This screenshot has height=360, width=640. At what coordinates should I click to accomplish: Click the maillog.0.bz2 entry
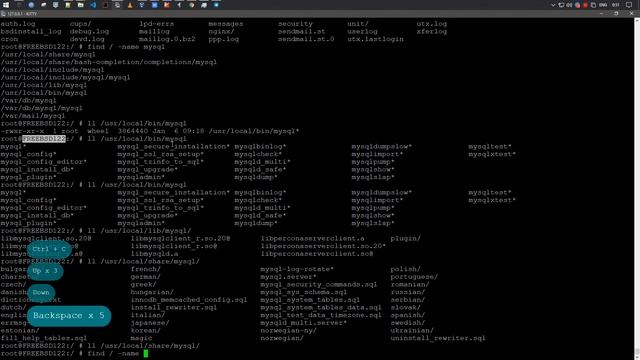pyautogui.click(x=167, y=39)
